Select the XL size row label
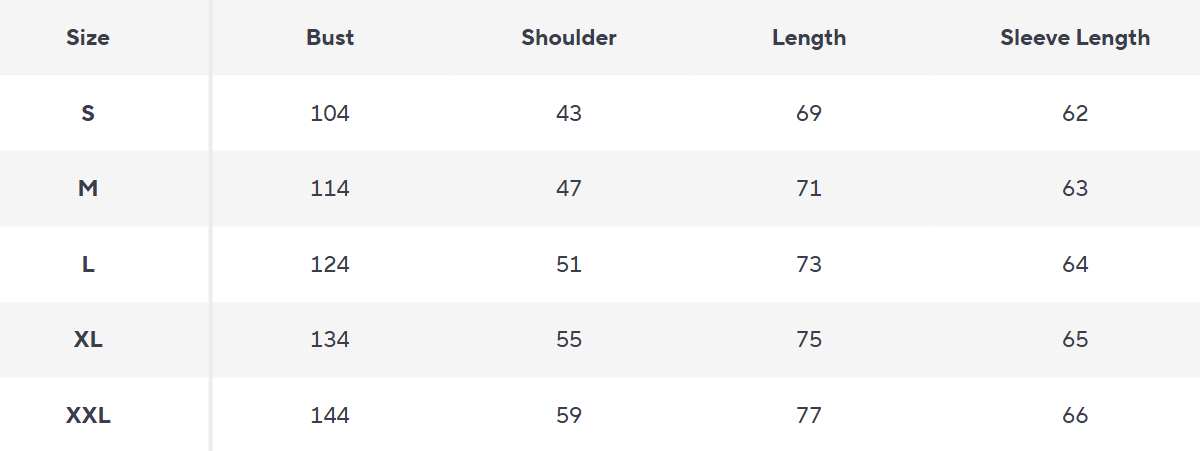Screen dimensions: 1200x451 (88, 339)
